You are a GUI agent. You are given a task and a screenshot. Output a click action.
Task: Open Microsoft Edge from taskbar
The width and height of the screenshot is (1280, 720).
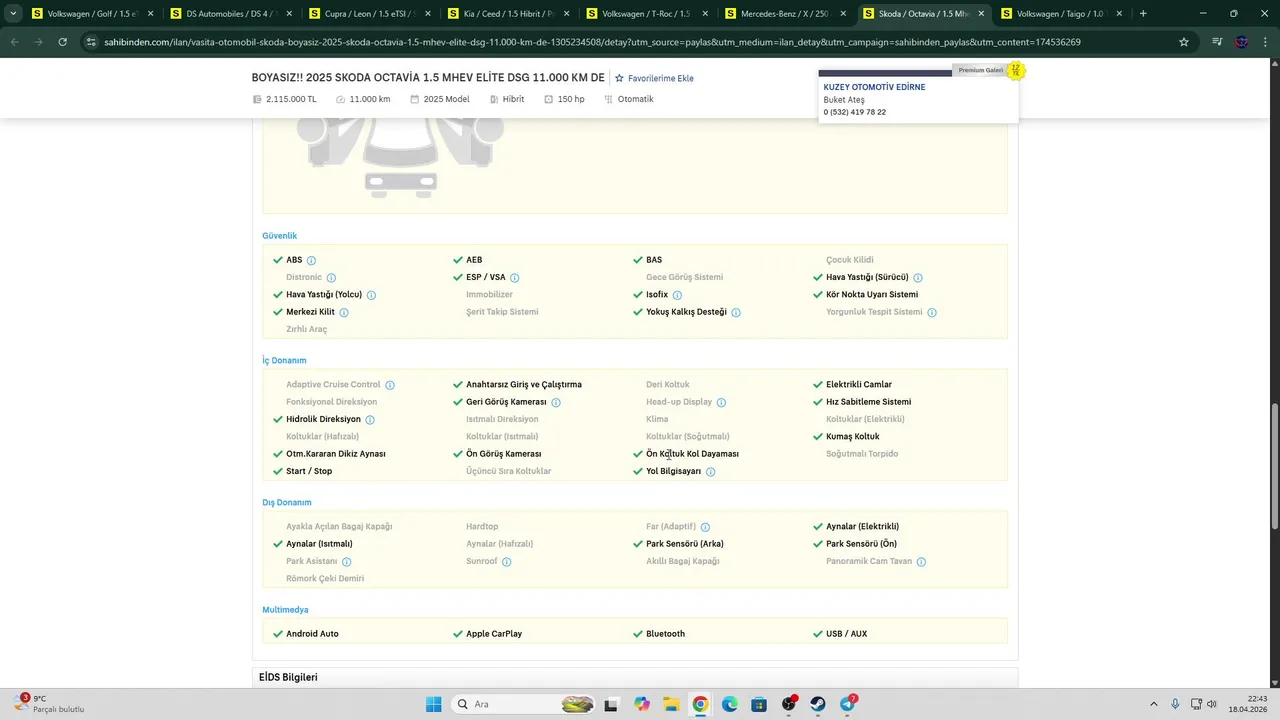point(729,704)
